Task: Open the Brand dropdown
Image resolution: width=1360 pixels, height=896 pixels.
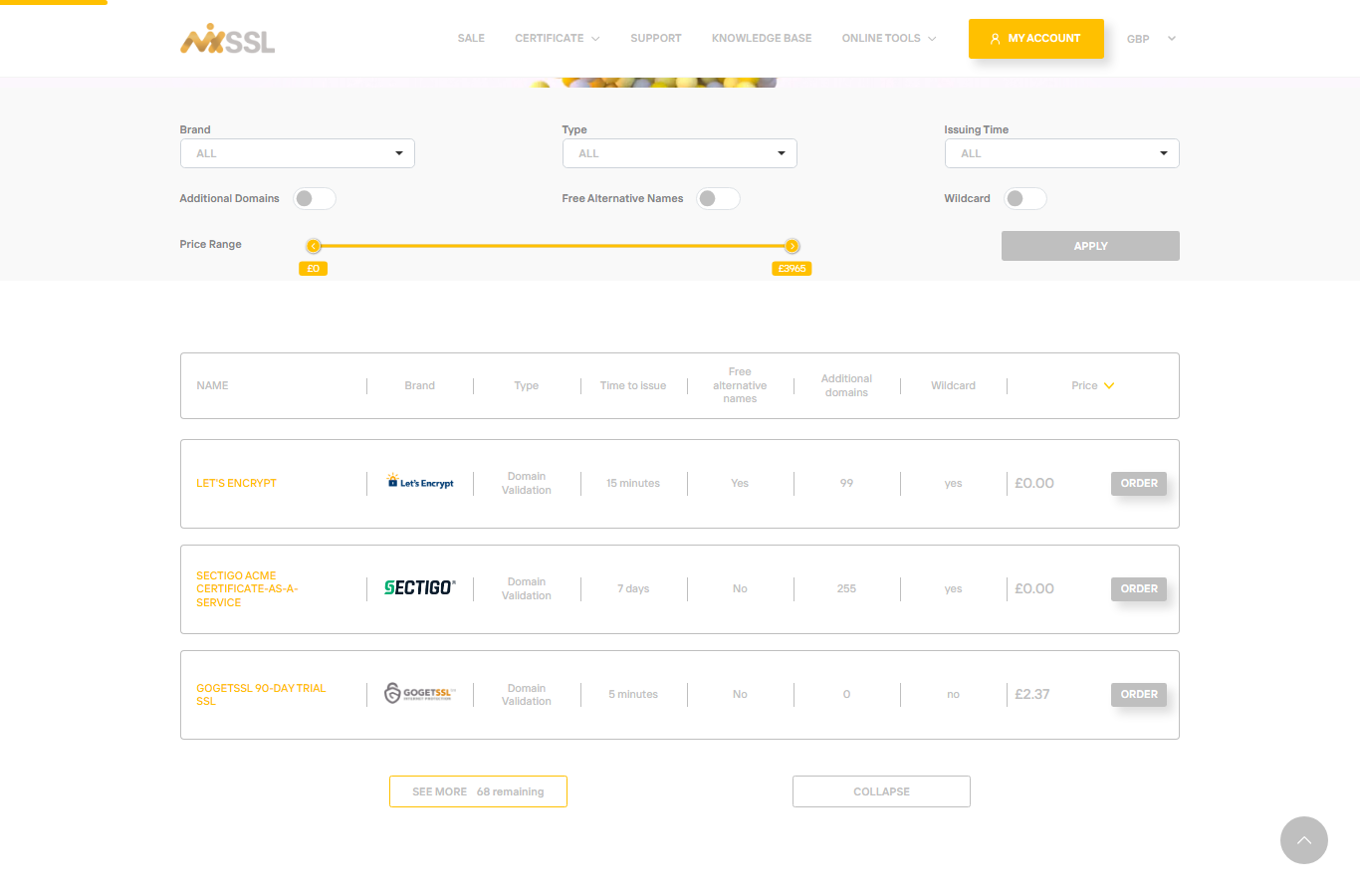Action: pyautogui.click(x=298, y=153)
